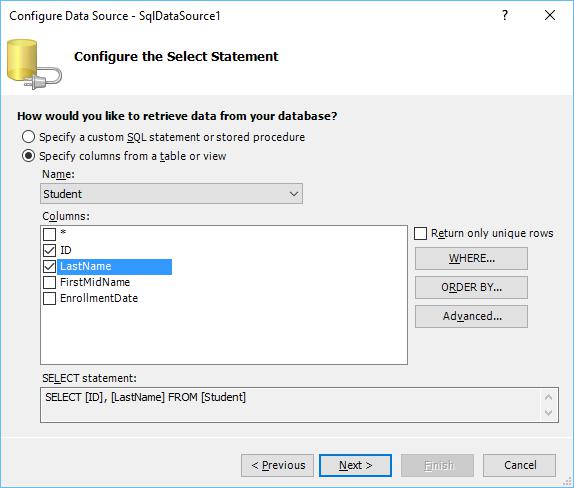Open the ORDER BY dialog
Screen dimensions: 574x488
(x=471, y=287)
